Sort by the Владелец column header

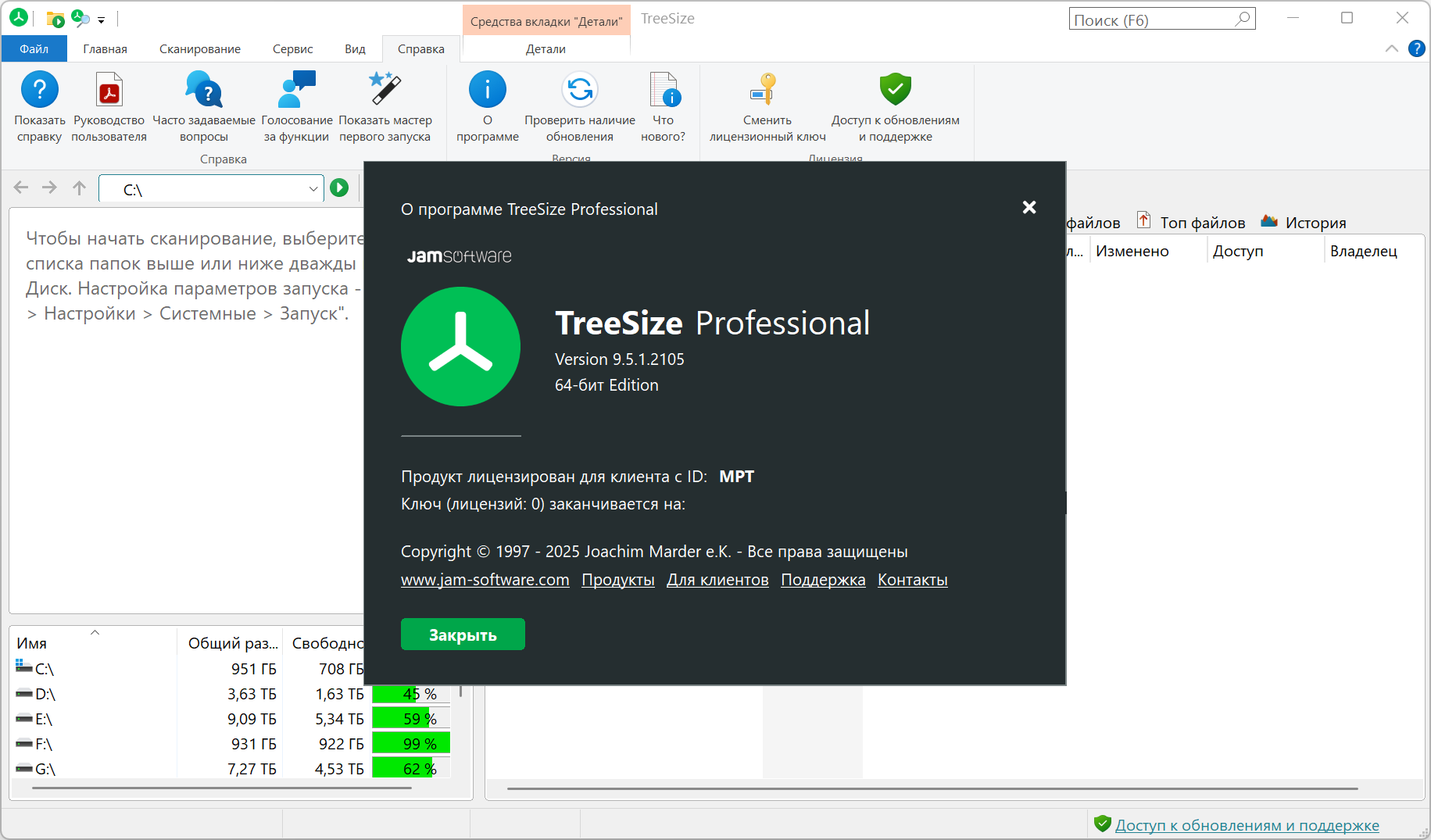tap(1364, 251)
